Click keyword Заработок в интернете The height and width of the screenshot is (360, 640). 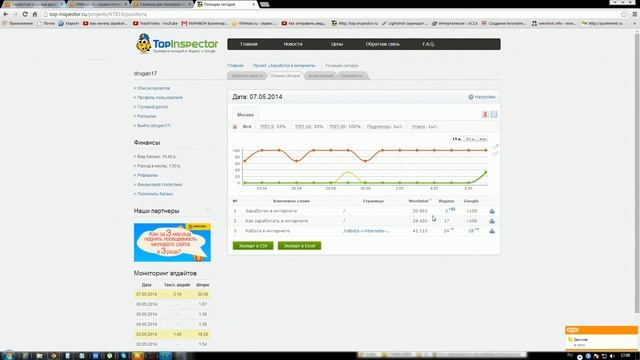click(x=271, y=211)
